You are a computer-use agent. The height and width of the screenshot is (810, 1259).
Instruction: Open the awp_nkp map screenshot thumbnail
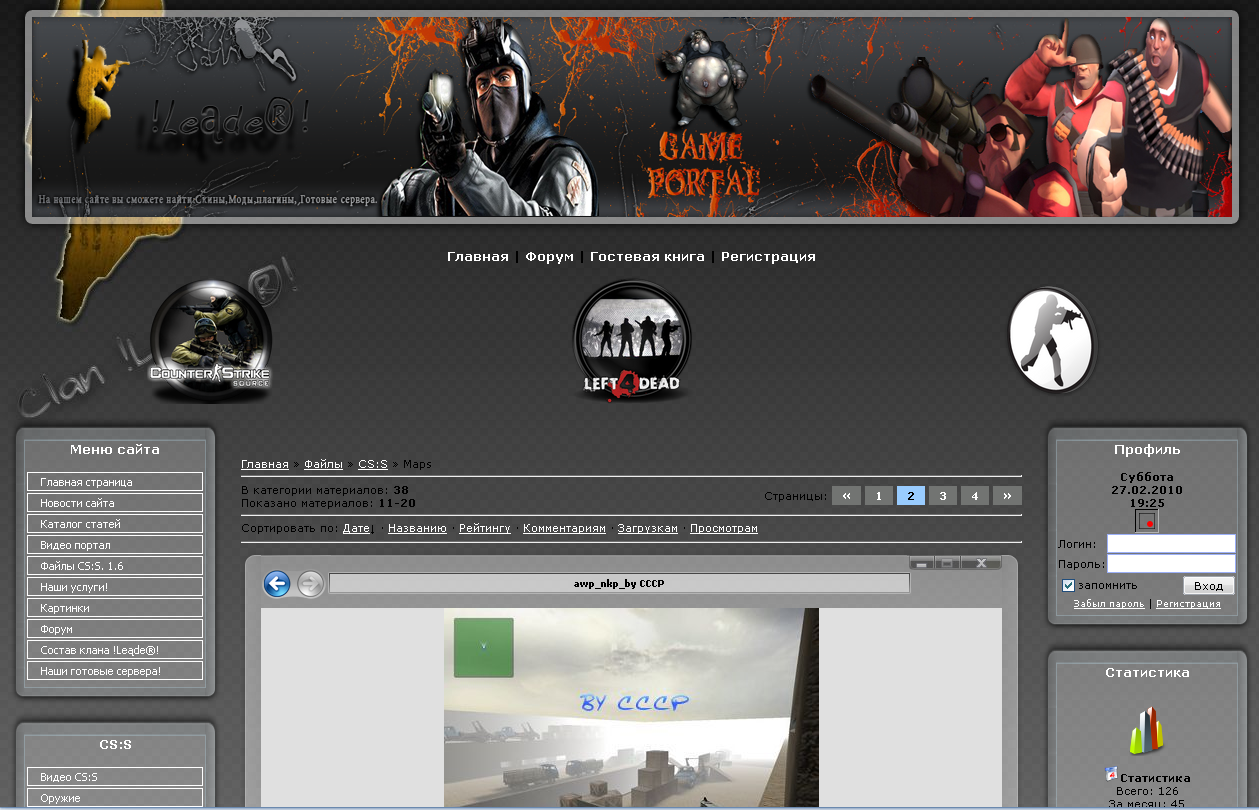(x=631, y=707)
